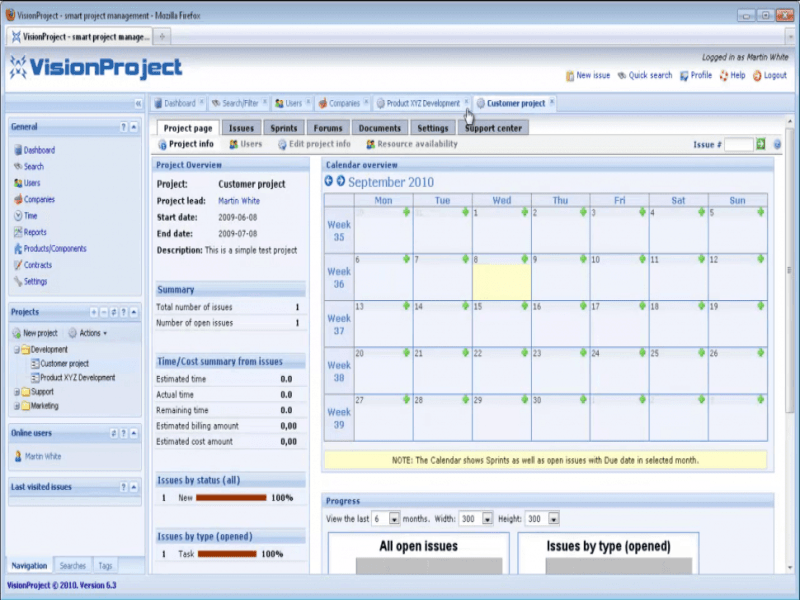Screen dimensions: 800x600
Task: Open Quick search from the top toolbar
Action: [x=622, y=75]
